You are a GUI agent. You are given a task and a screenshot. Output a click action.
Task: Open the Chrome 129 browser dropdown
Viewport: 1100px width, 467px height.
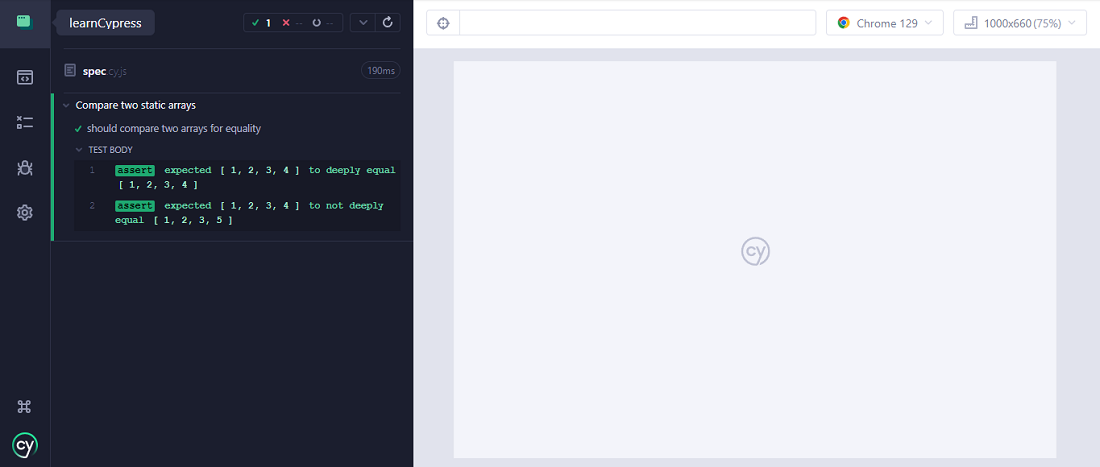(885, 23)
